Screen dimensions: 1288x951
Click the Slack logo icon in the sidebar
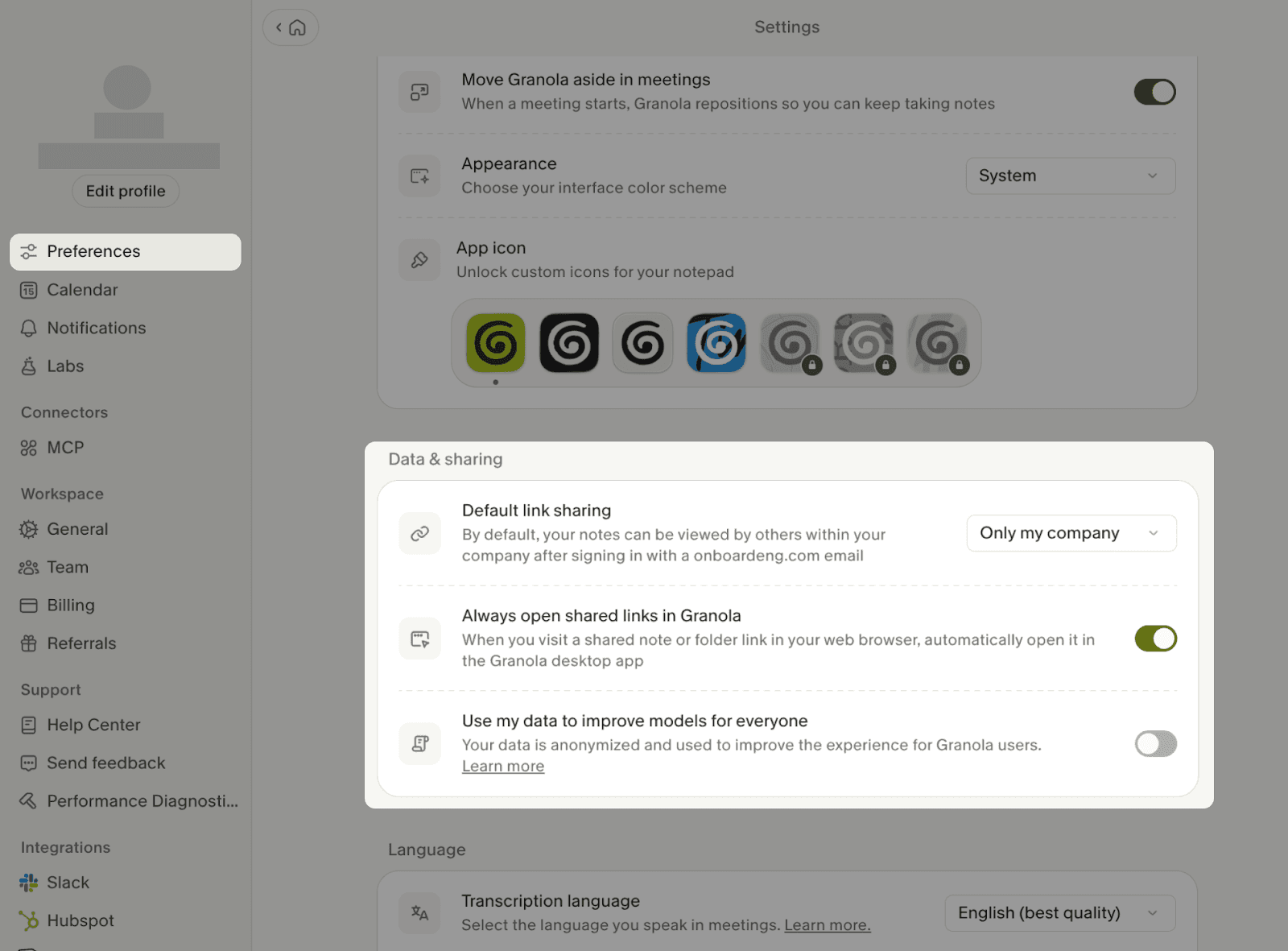pyautogui.click(x=28, y=883)
